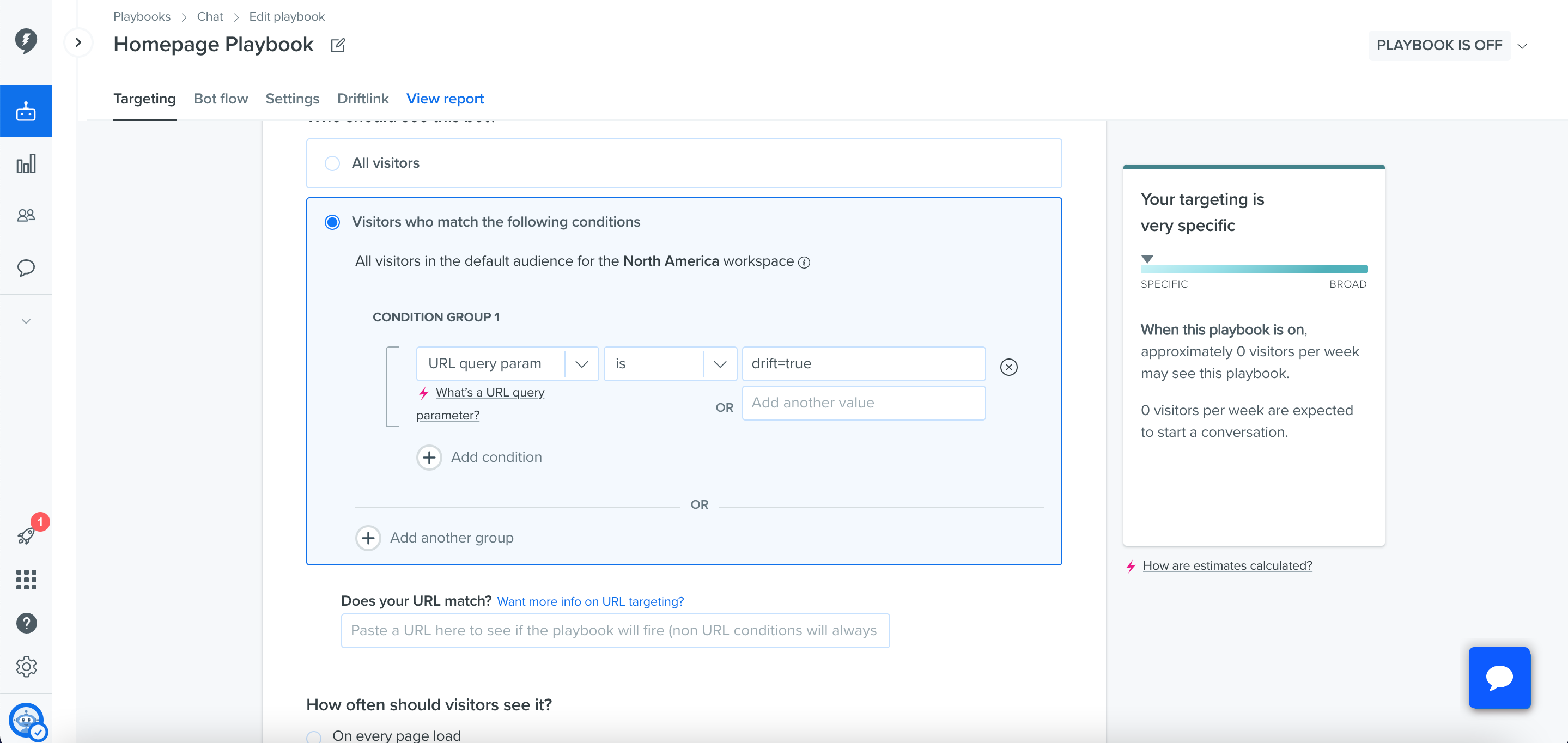The width and height of the screenshot is (1568, 743).
Task: Go to Chat breadcrumb
Action: 210,16
